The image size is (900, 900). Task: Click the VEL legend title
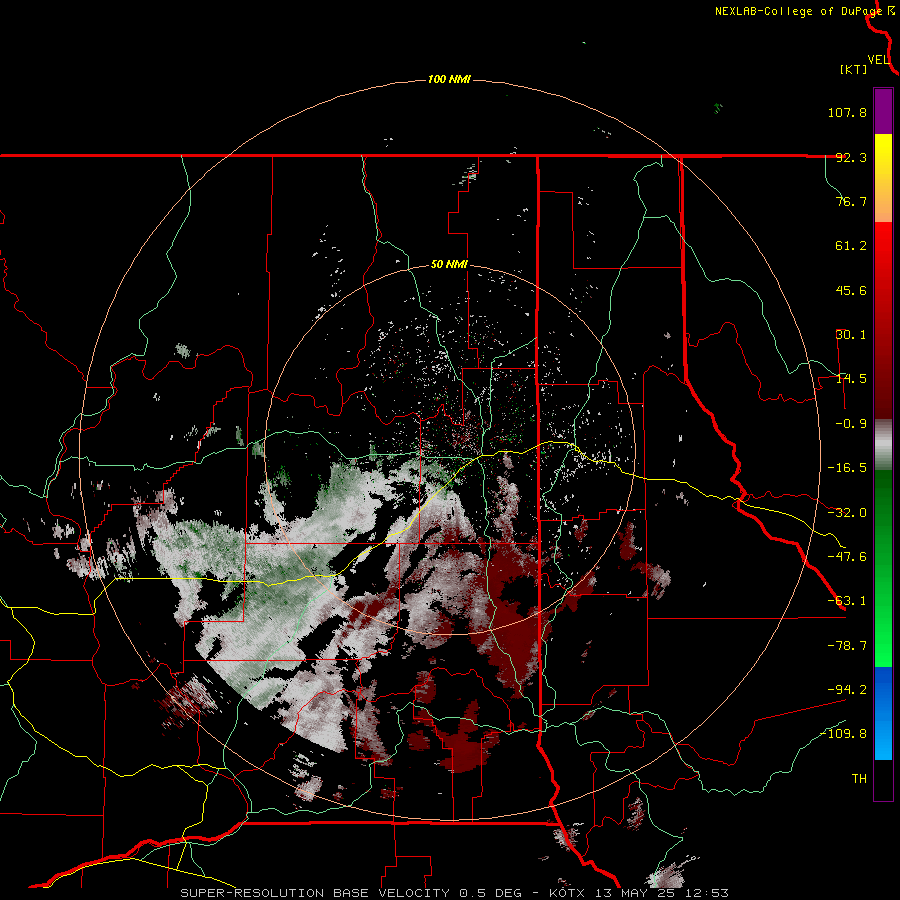879,60
